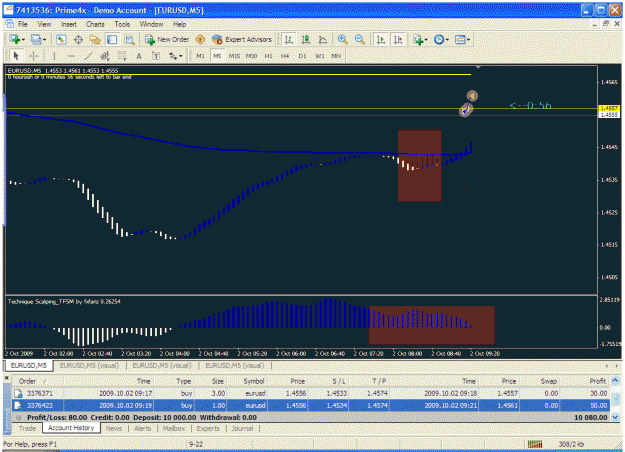Open the Charts menu
625x452 pixels.
95,24
